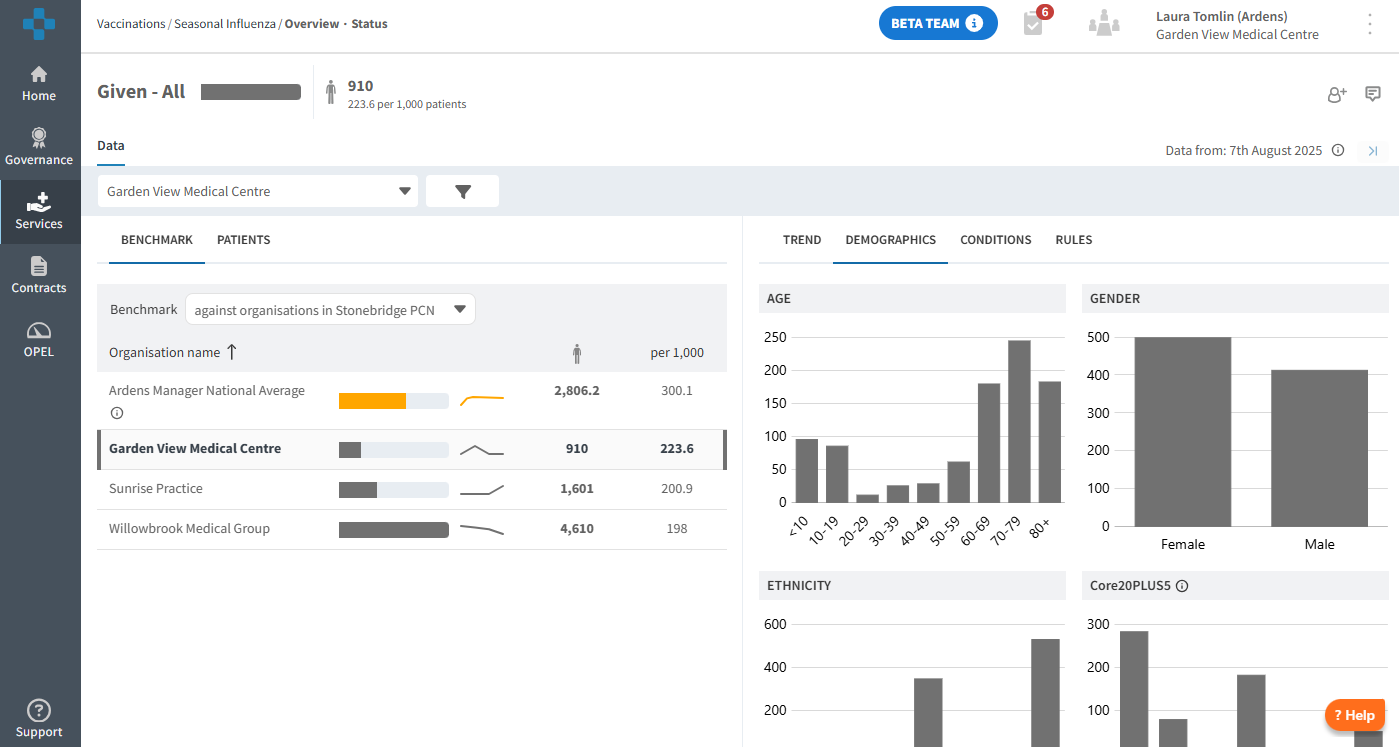
Task: Open the Benchmark organisations dropdown
Action: (330, 310)
